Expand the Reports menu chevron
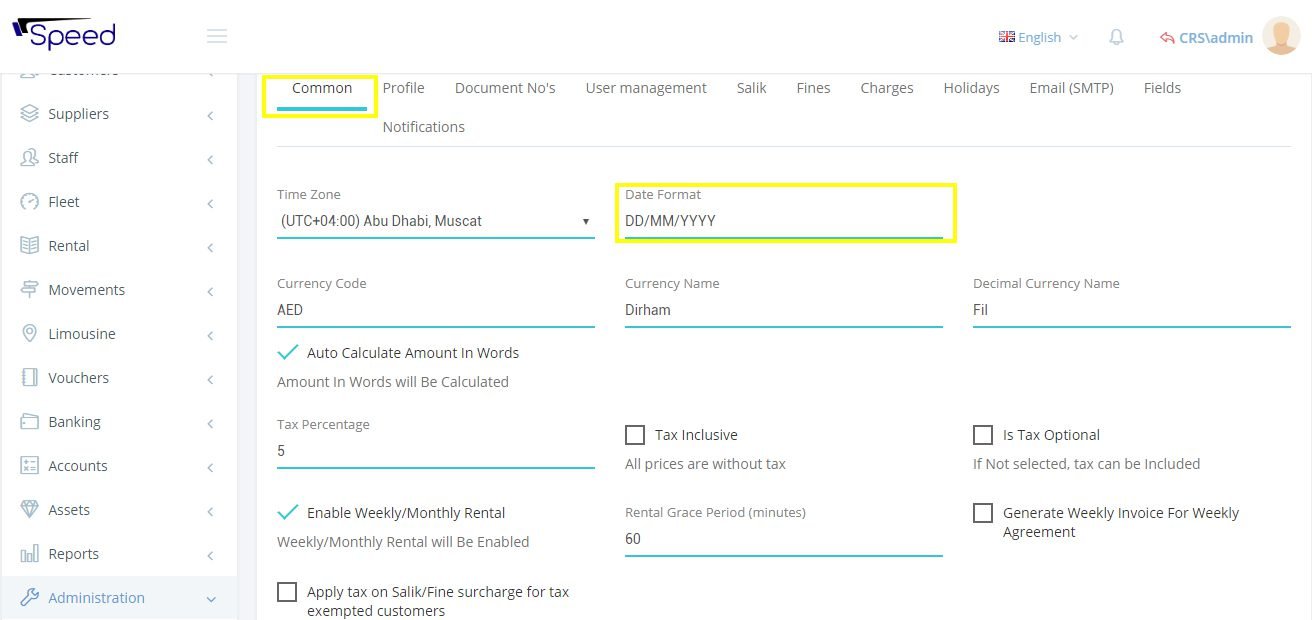This screenshot has height=620, width=1312. point(210,555)
